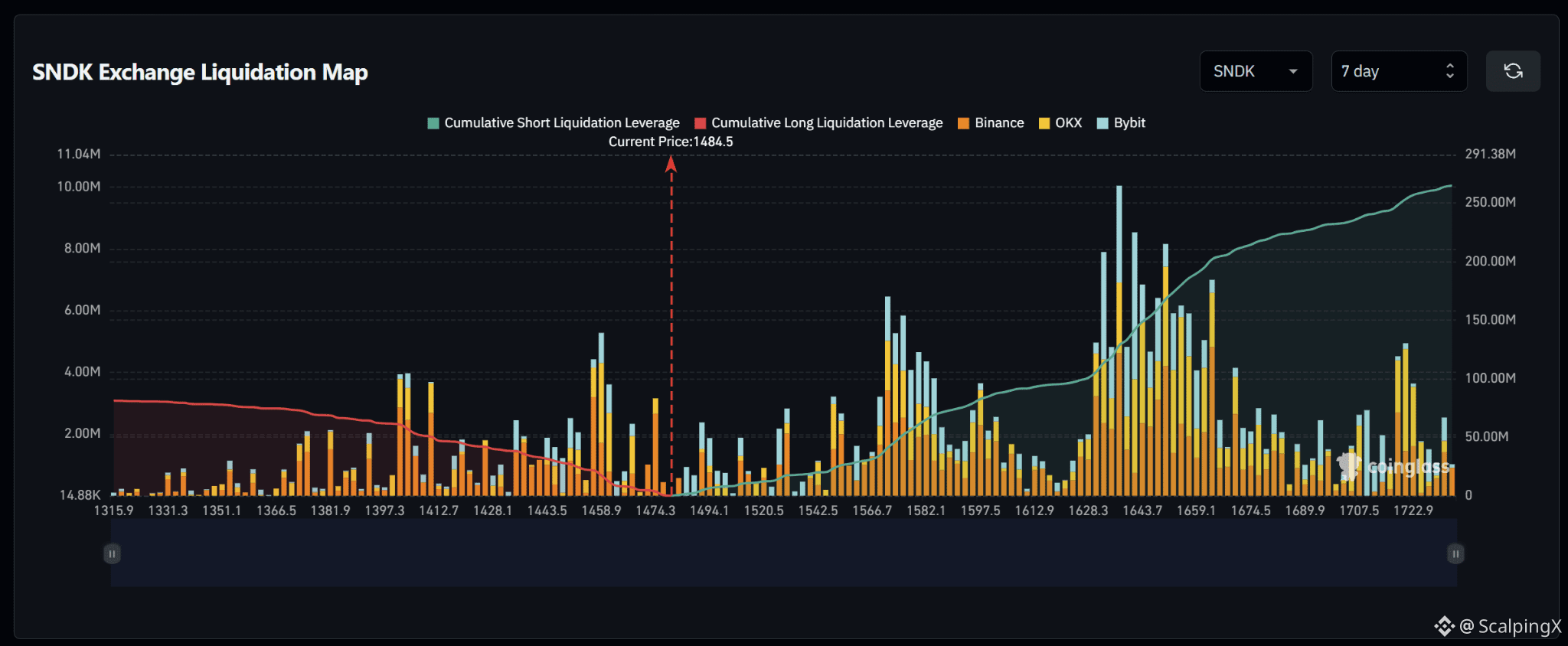Click the 50.00M right axis label

(1487, 436)
